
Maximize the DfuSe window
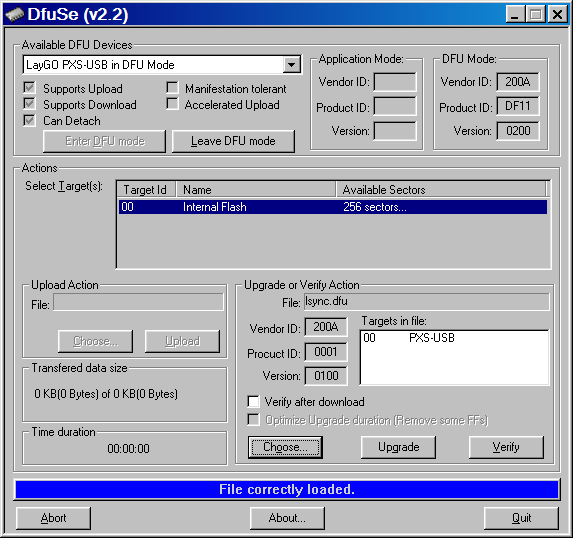[536, 15]
